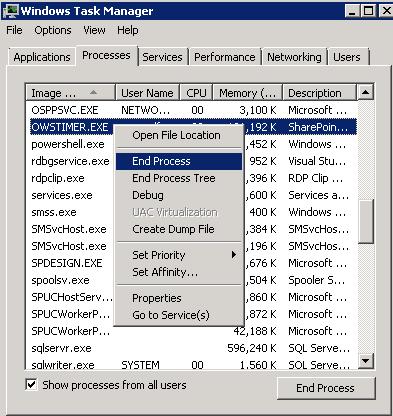
Task: Maximize the Task Manager window
Action: tap(369, 11)
